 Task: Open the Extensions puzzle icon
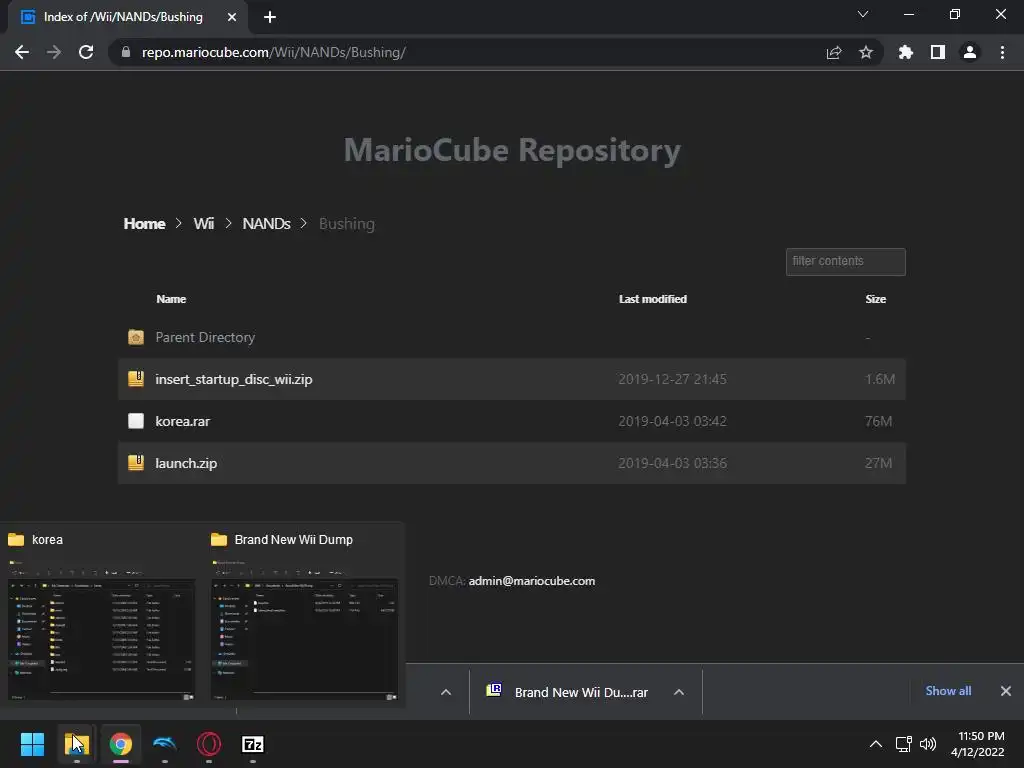click(905, 52)
